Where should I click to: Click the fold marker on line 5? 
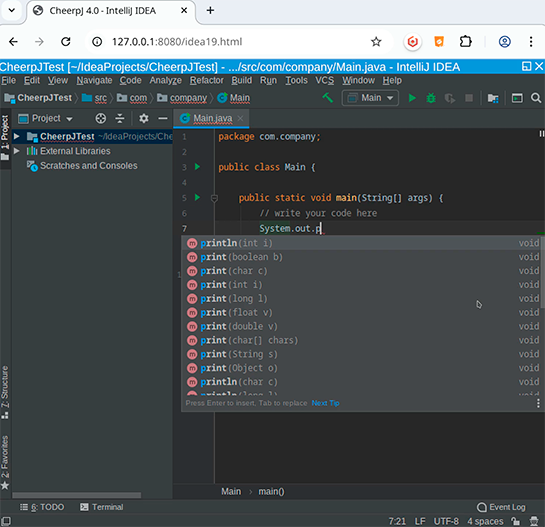point(214,198)
